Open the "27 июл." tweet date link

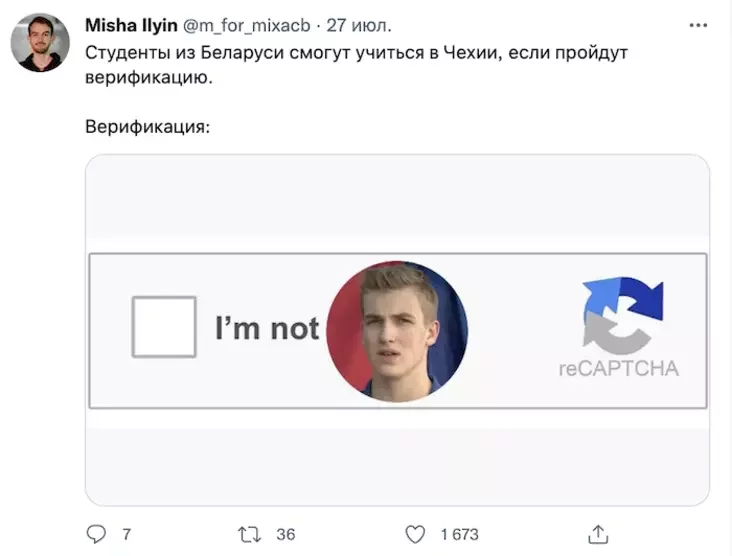pyautogui.click(x=359, y=25)
